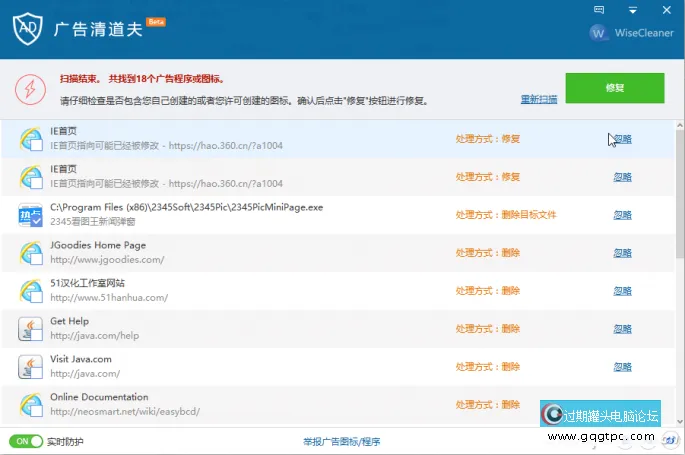Click 忽略 for the Visit Java.com row
The height and width of the screenshot is (455, 685).
622,367
